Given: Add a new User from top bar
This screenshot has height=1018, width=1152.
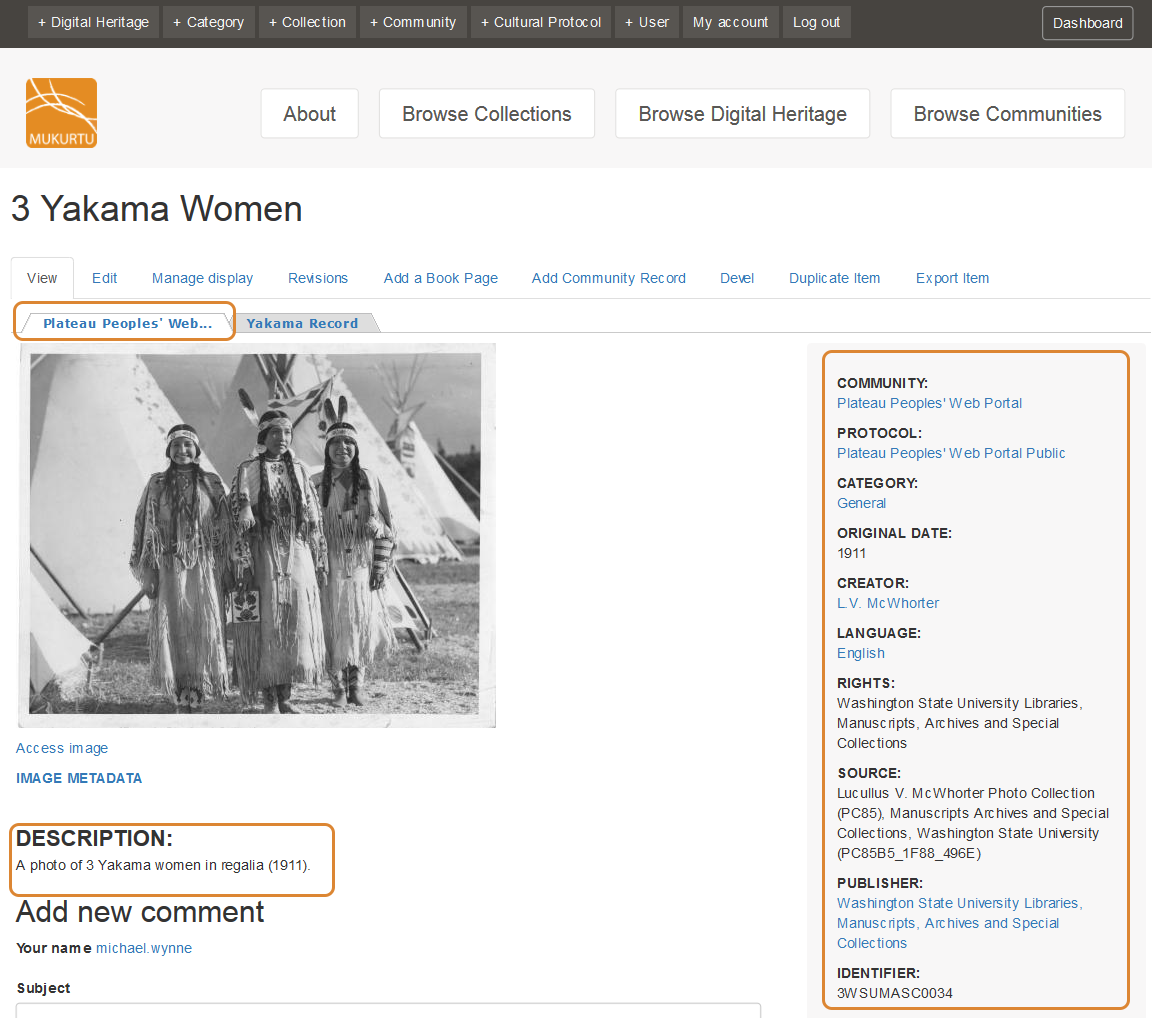Looking at the screenshot, I should tap(647, 22).
